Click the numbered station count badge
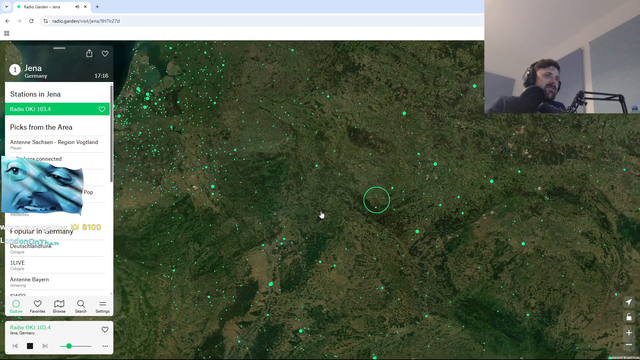640x360 pixels. point(15,70)
